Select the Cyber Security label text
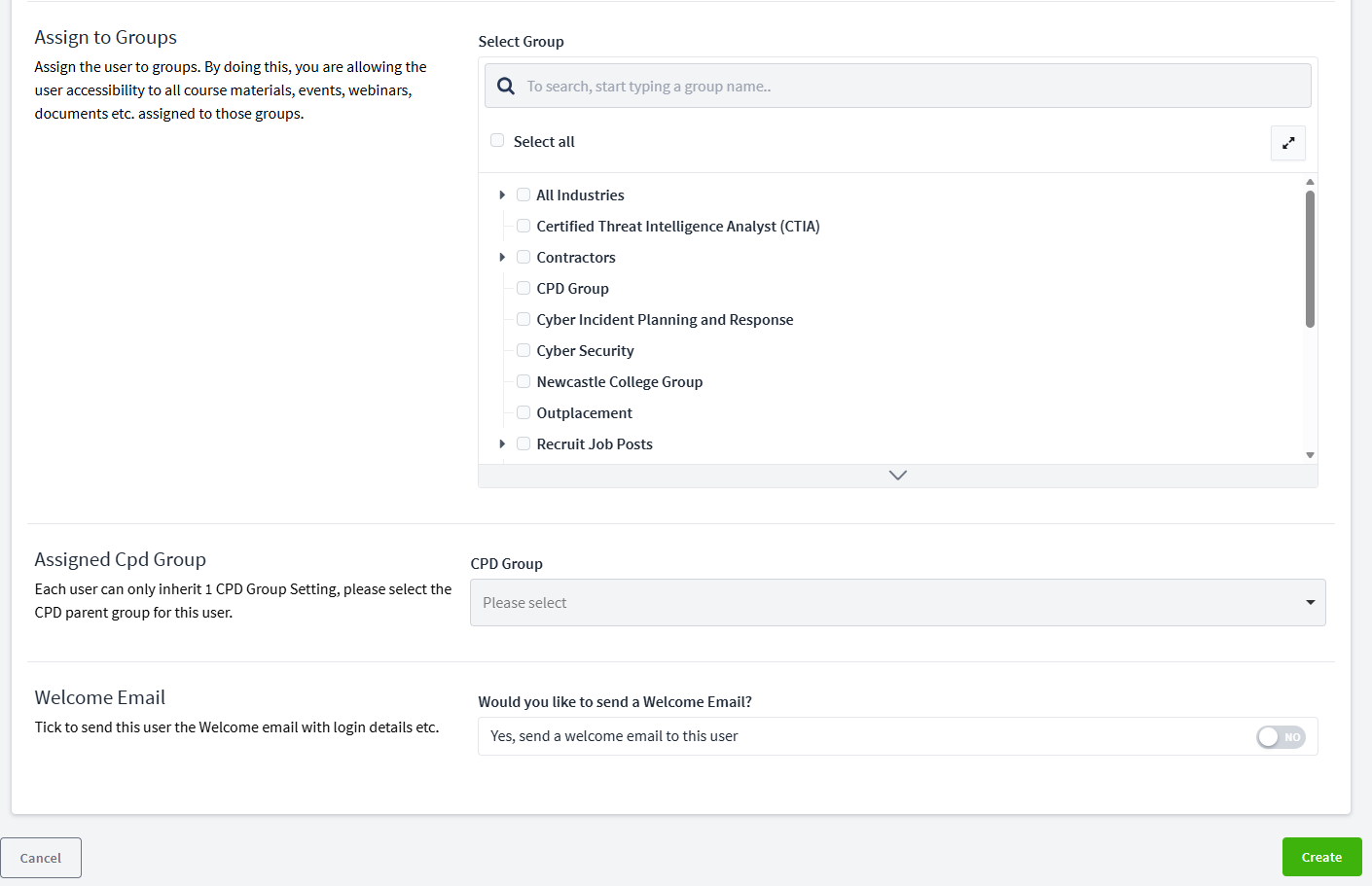 (585, 351)
